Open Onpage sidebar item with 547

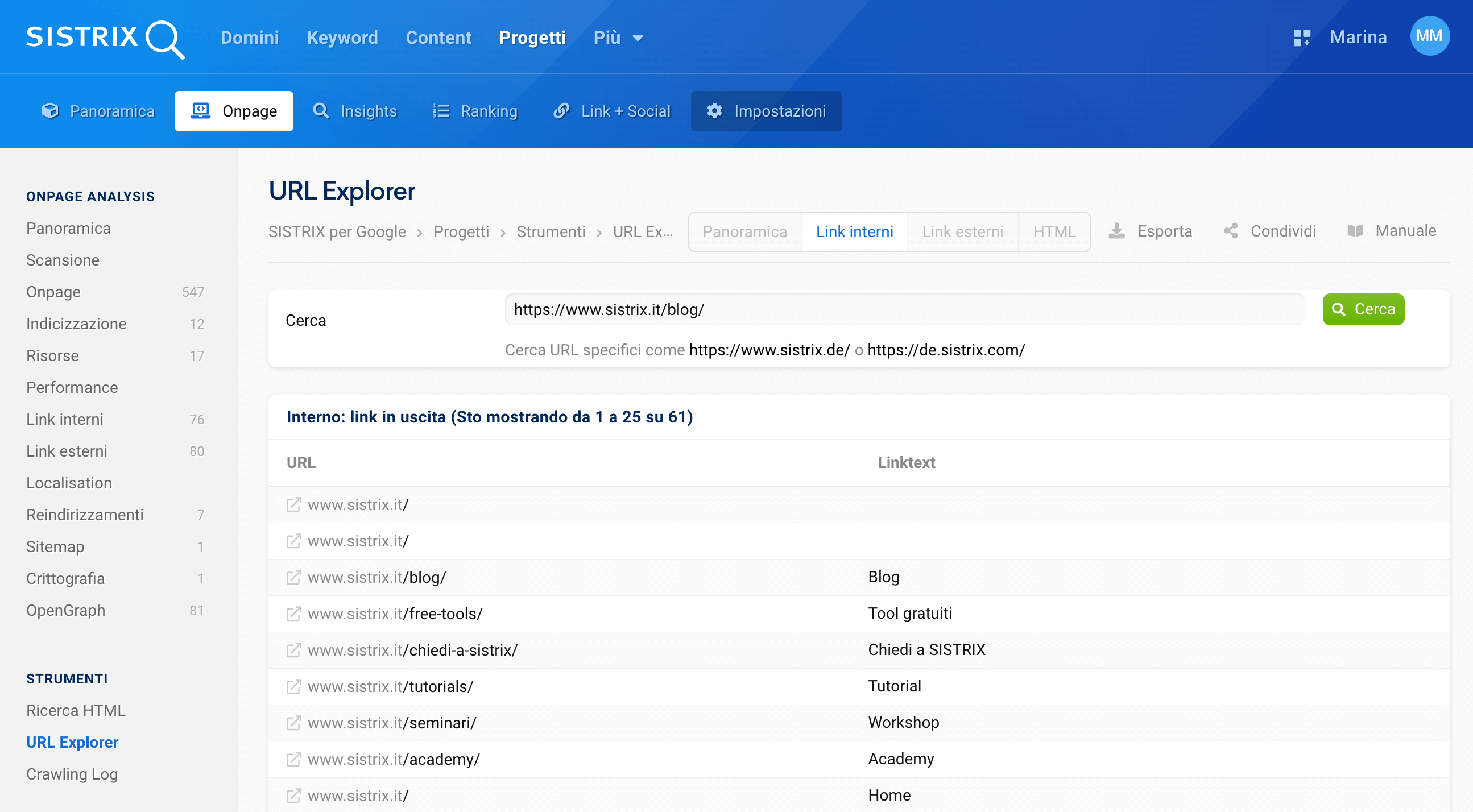tap(115, 292)
